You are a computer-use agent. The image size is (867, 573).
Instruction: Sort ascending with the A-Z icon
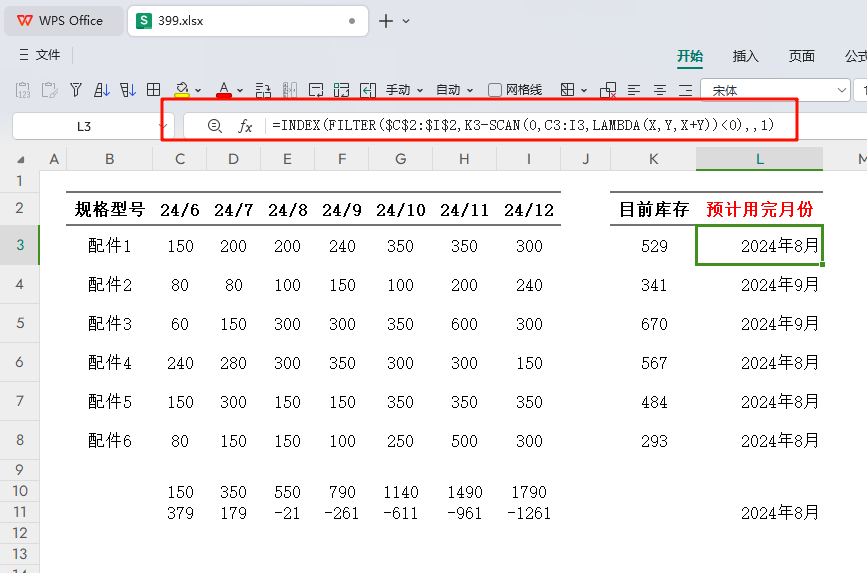pos(102,90)
